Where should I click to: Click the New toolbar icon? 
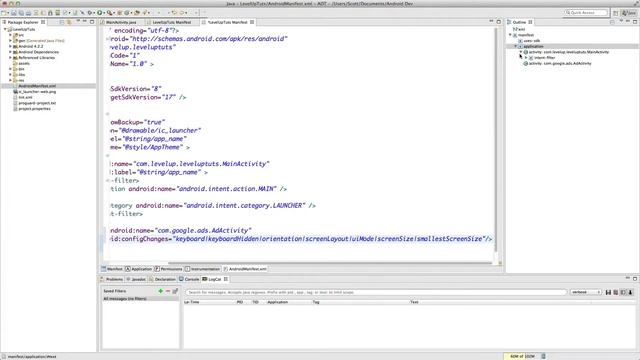point(4,13)
